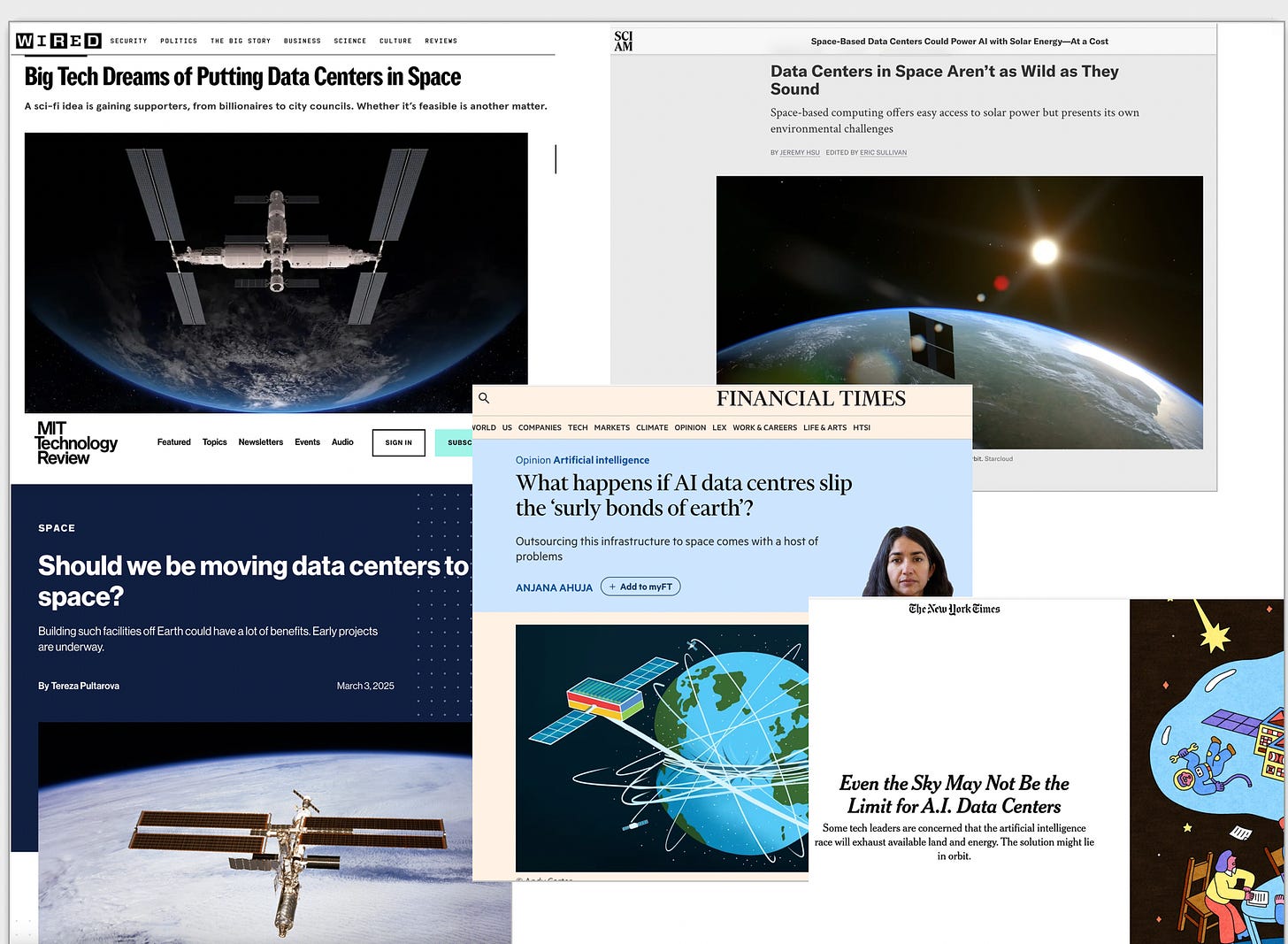
Task: Open WIRED The Big Story section
Action: click(241, 41)
